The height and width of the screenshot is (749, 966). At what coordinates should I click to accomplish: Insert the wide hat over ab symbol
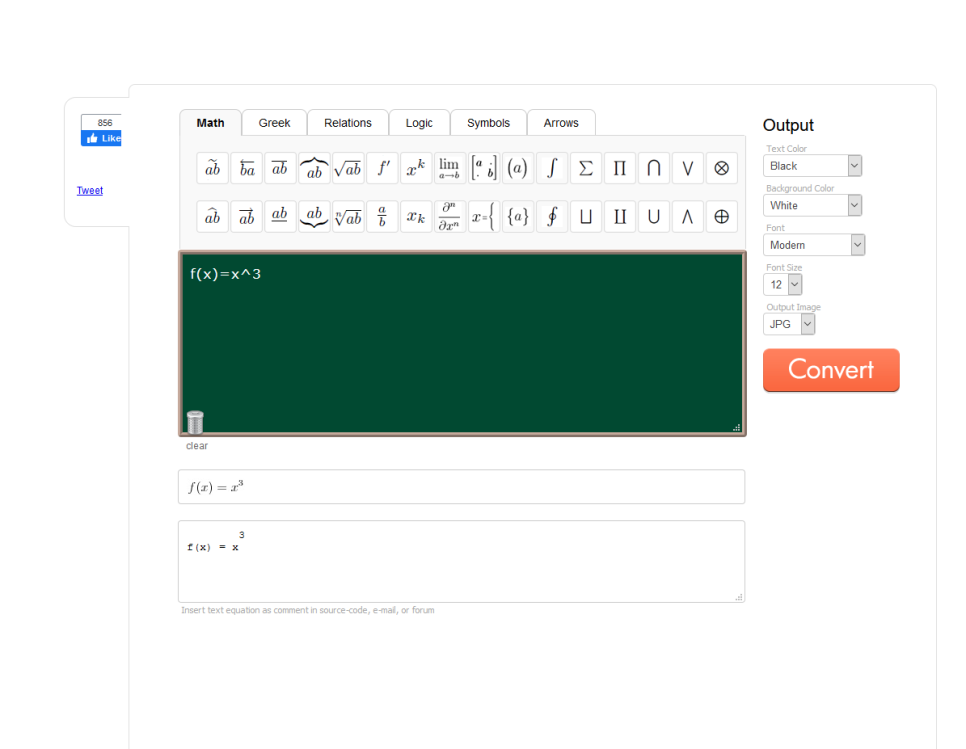click(213, 216)
